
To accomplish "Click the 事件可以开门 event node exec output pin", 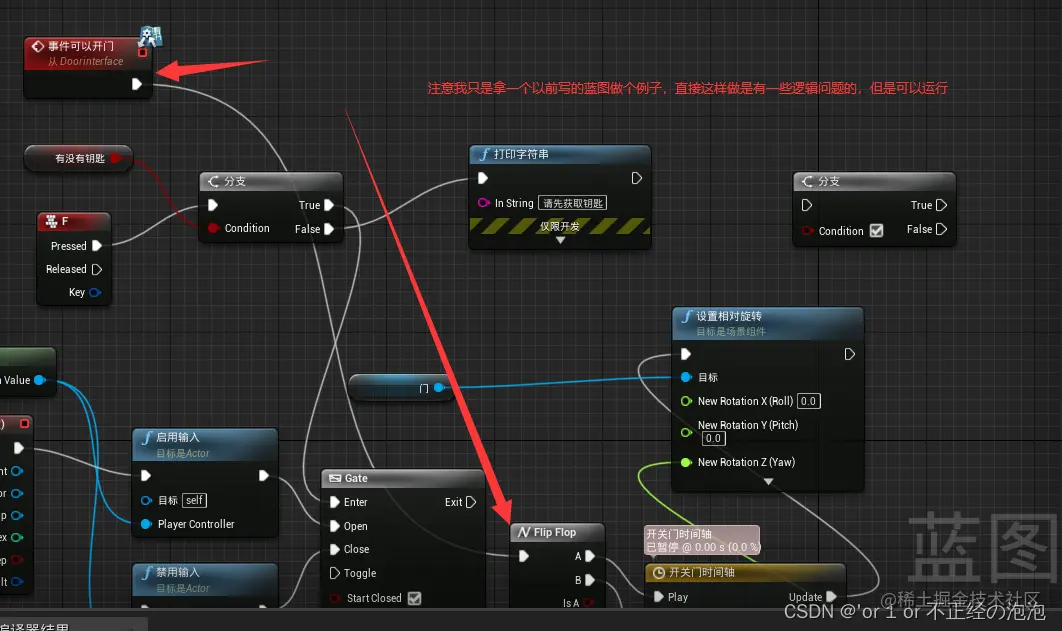I will 136,84.
